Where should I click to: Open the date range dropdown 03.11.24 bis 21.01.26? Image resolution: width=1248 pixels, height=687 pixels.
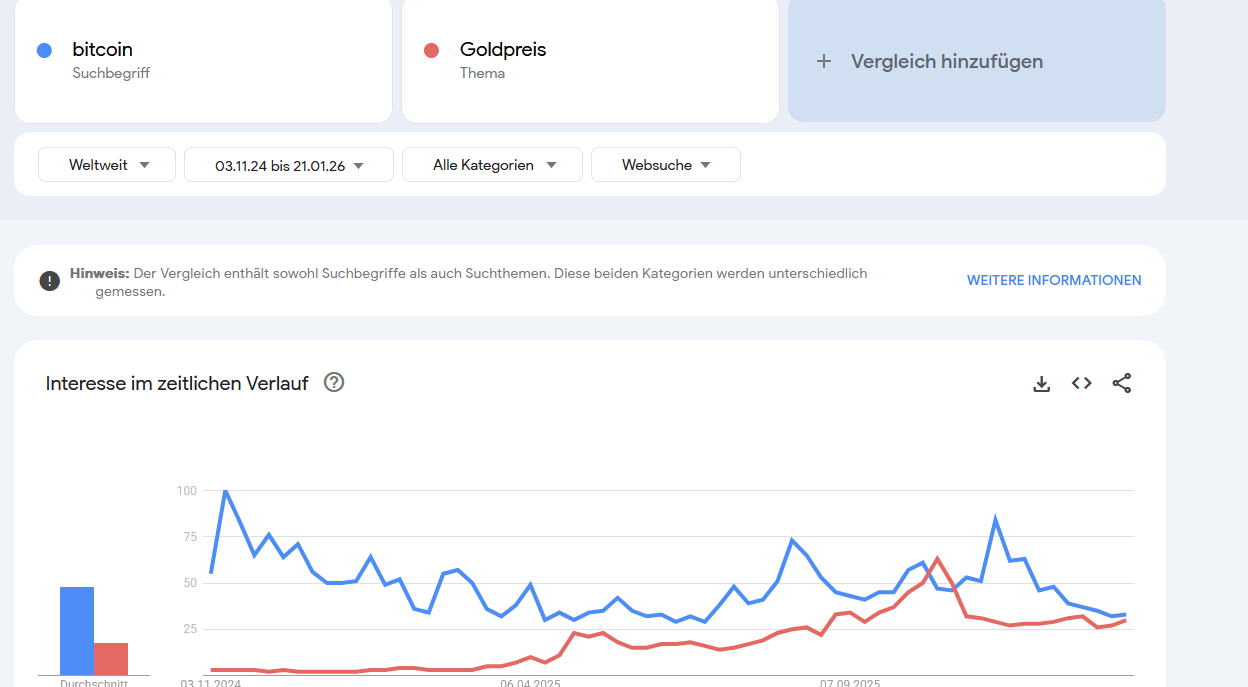[x=289, y=166]
